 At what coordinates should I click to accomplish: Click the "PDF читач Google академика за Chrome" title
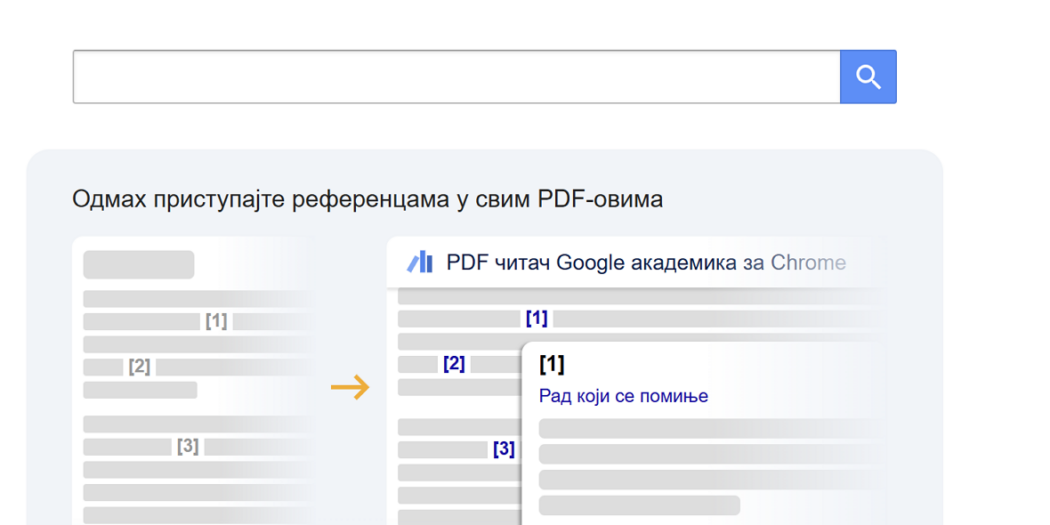(645, 263)
